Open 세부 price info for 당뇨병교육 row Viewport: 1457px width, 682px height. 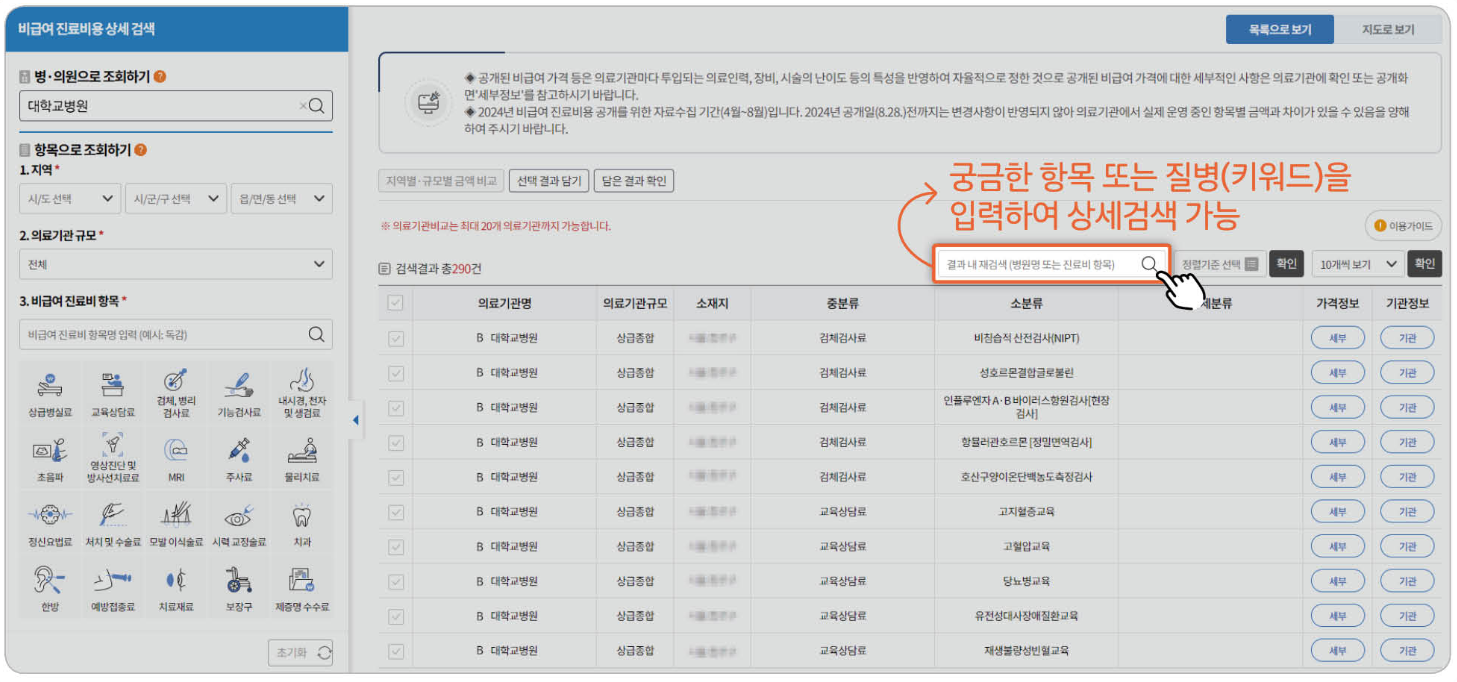point(1337,581)
